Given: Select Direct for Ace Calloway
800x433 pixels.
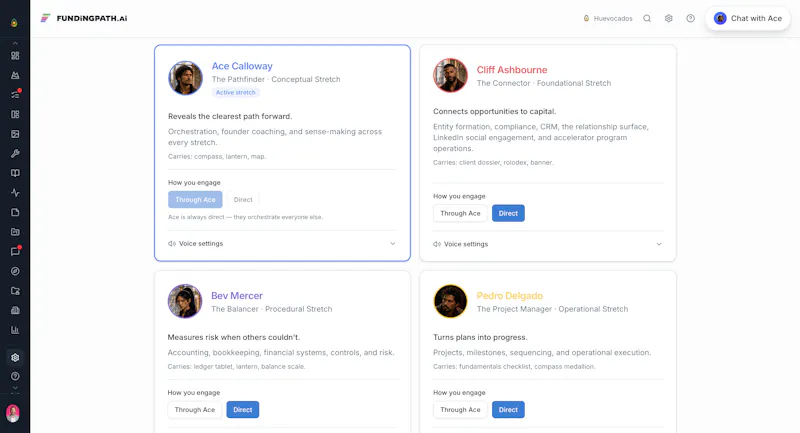Looking at the screenshot, I should [243, 199].
